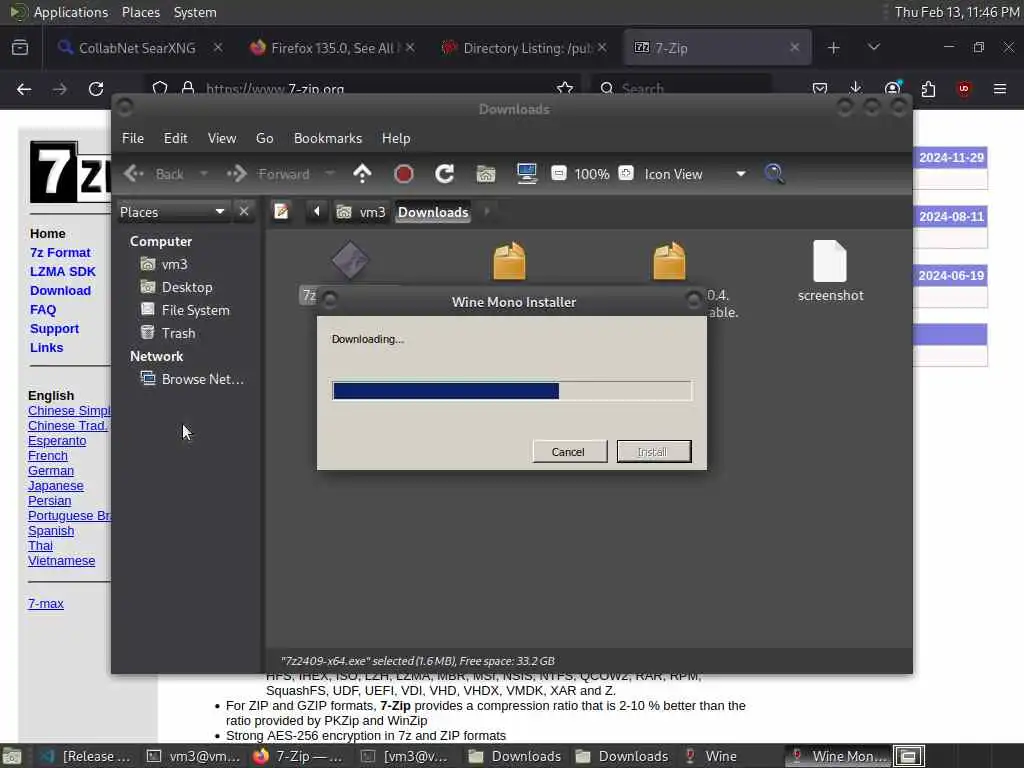This screenshot has width=1024, height=768.
Task: Open the Firefox hamburger application menu
Action: click(1000, 89)
